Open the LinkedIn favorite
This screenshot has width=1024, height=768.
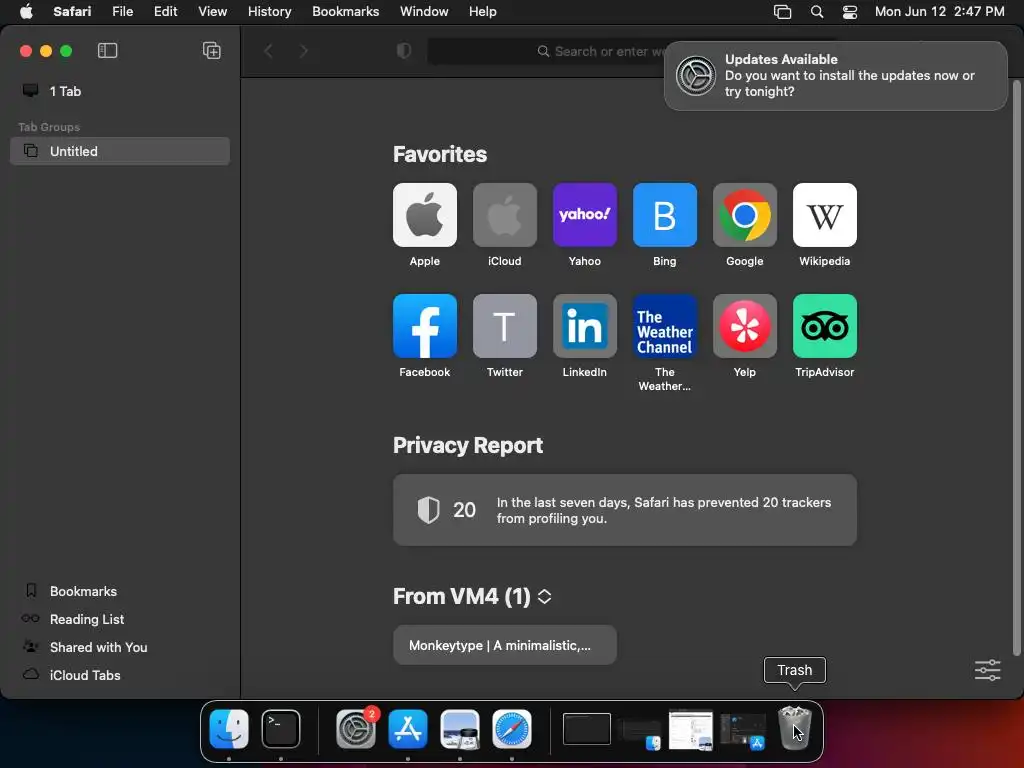pyautogui.click(x=584, y=326)
